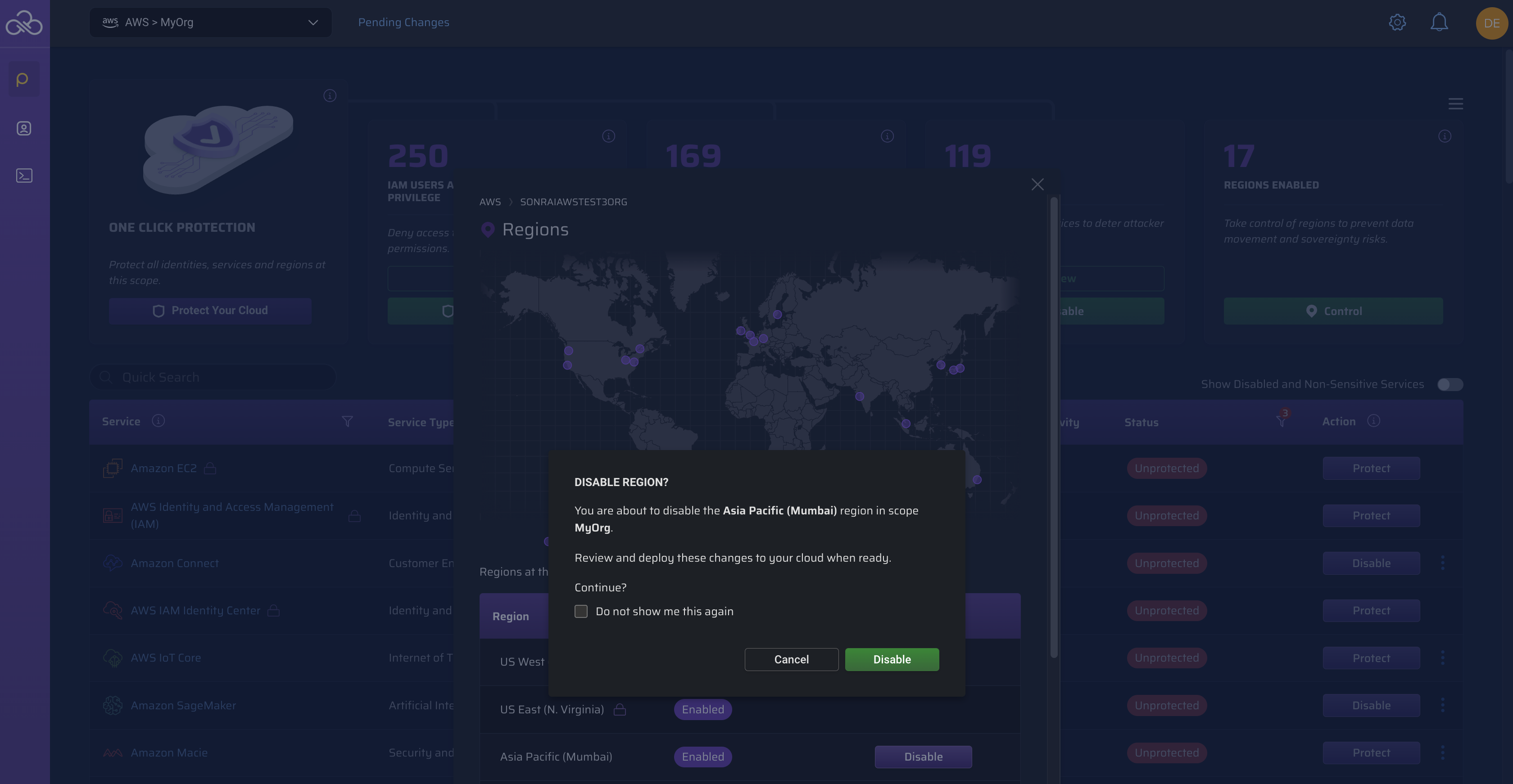Screen dimensions: 1513x784
Task: Confirm with the green Disable button
Action: (x=892, y=659)
